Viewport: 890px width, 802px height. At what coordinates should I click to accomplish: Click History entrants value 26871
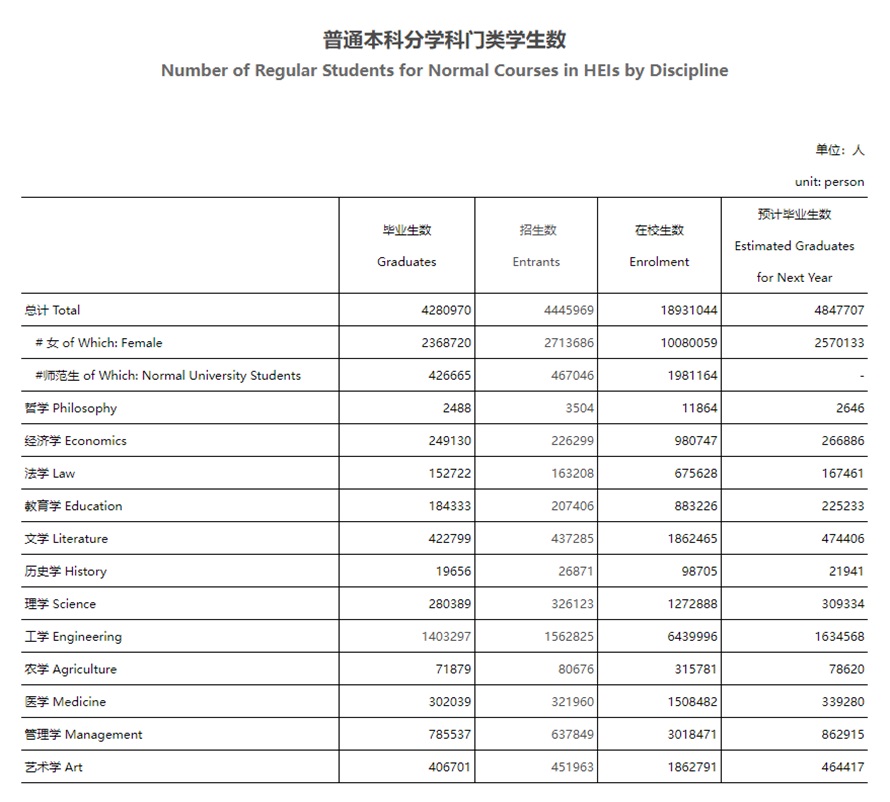coord(576,572)
